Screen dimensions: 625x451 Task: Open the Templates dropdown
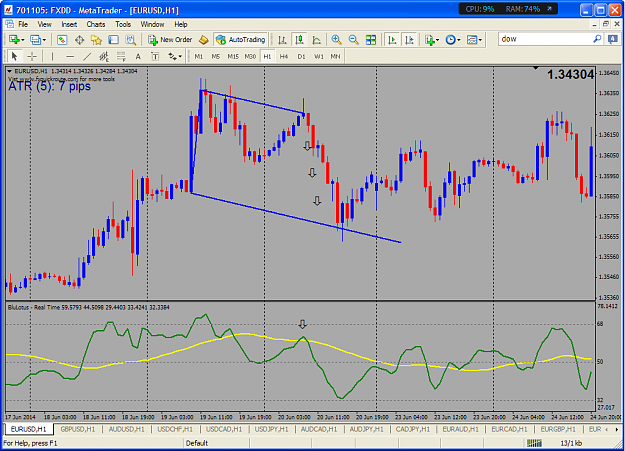click(x=474, y=39)
